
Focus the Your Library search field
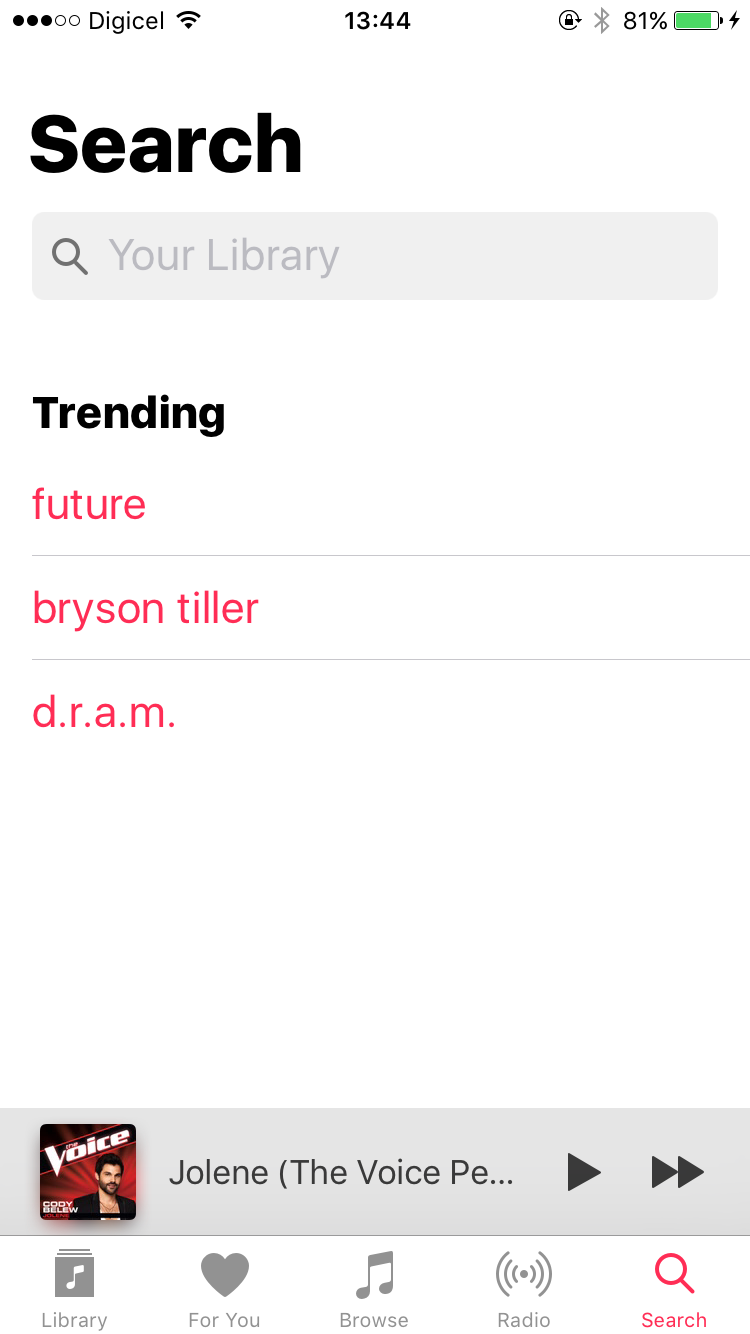click(x=375, y=256)
